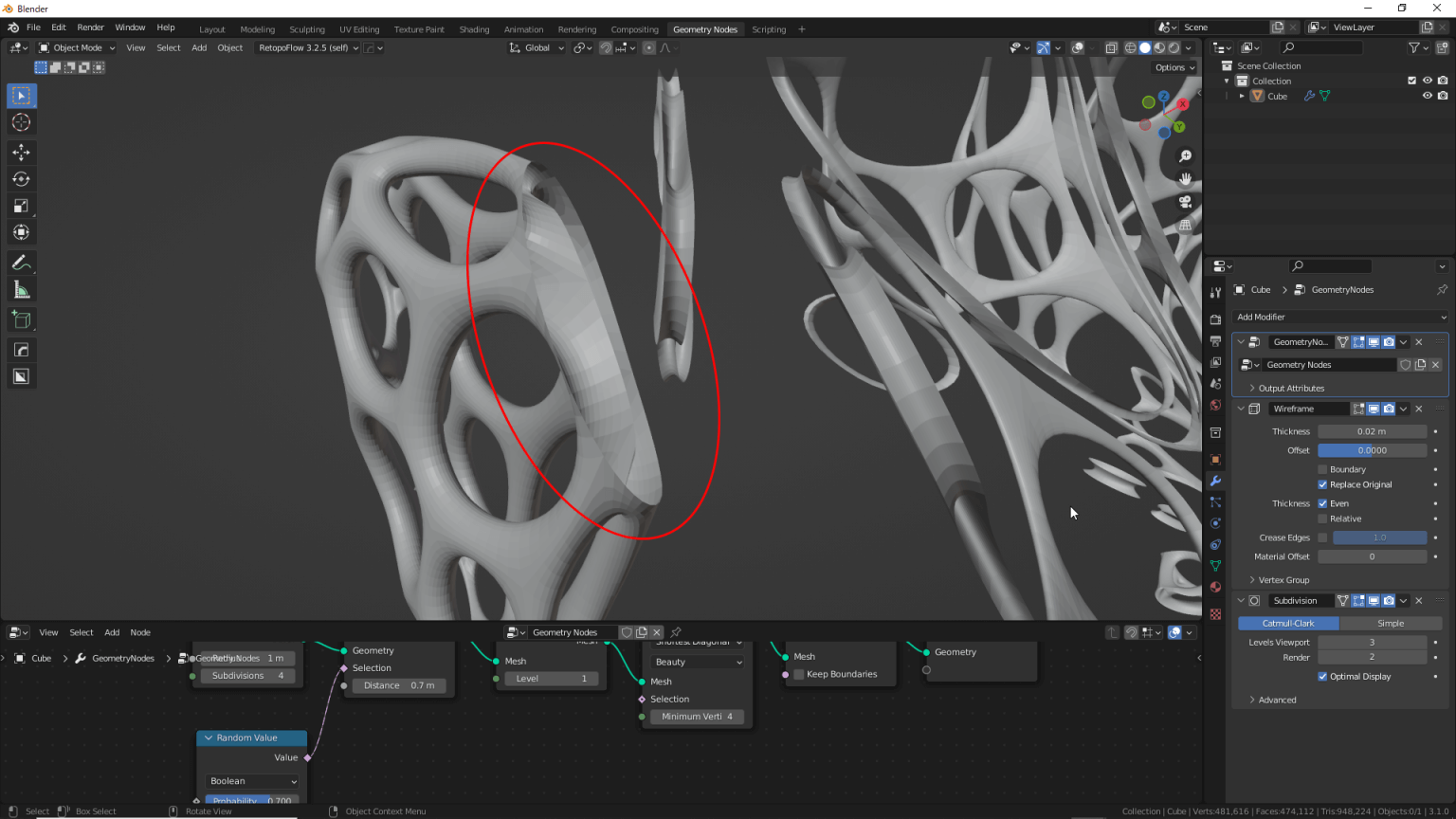Open Modifier Properties with the wrench icon

(x=1215, y=481)
